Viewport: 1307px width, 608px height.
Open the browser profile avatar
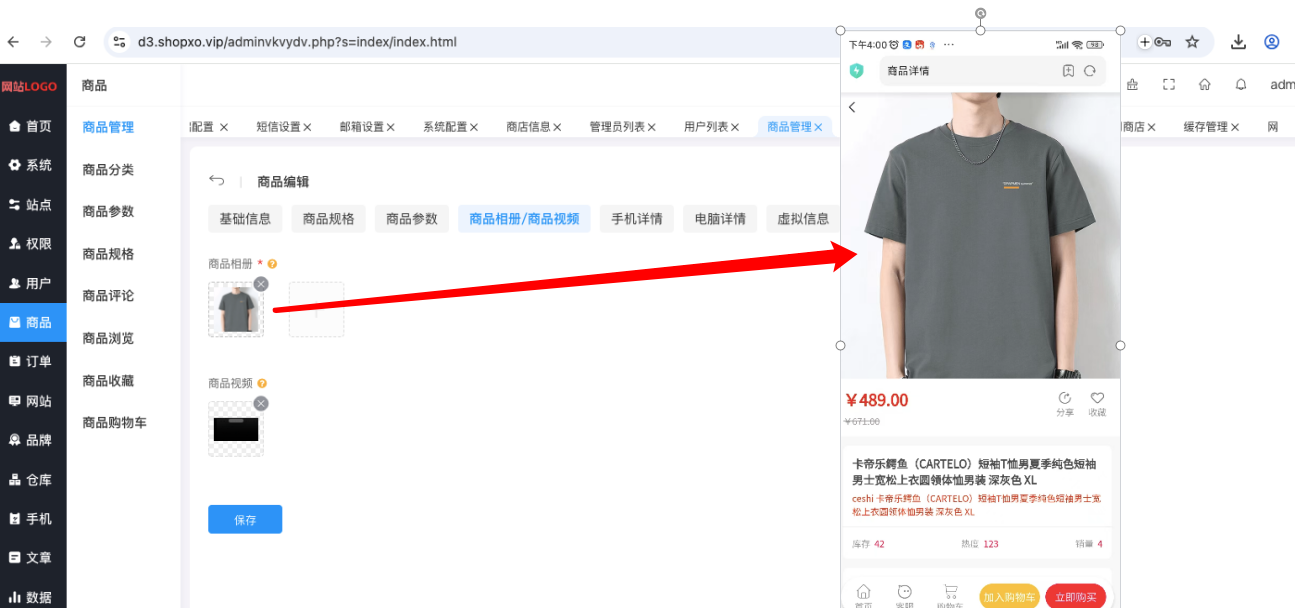(1272, 42)
